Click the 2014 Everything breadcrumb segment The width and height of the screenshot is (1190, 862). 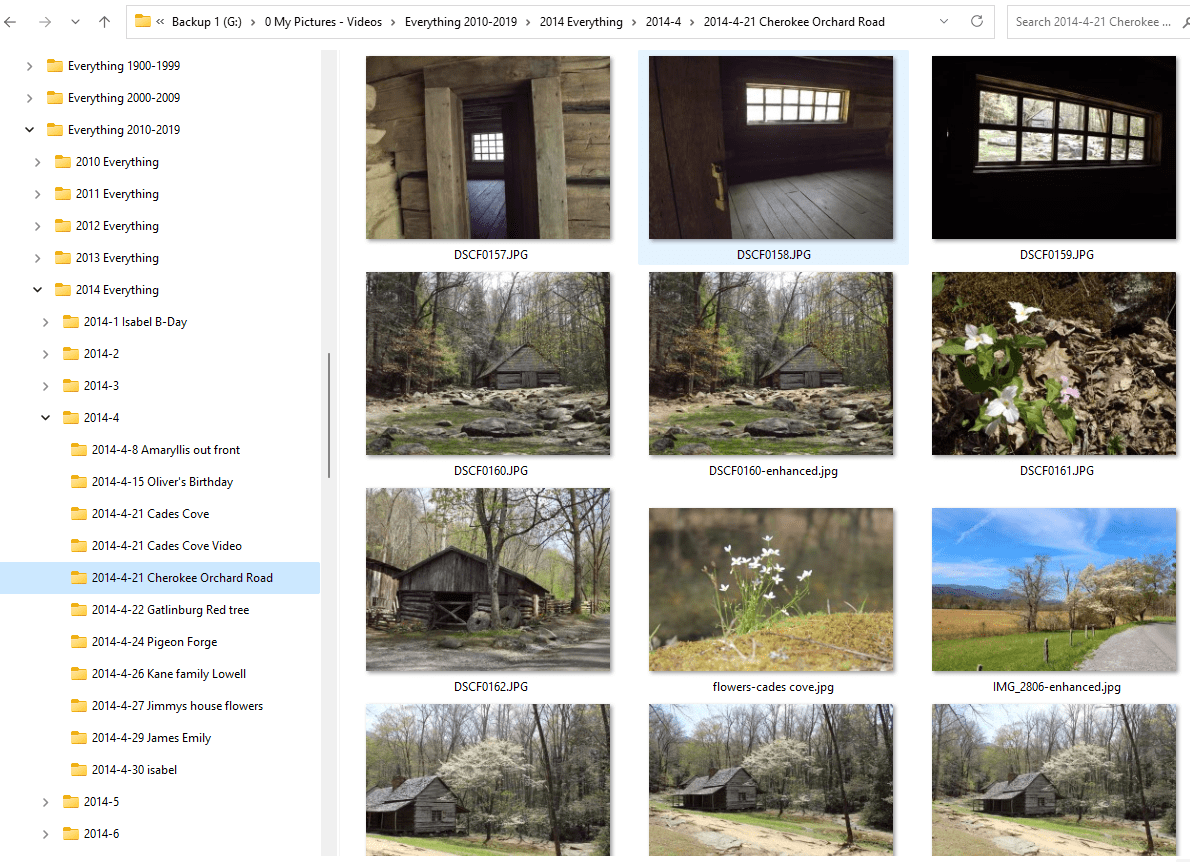click(580, 21)
